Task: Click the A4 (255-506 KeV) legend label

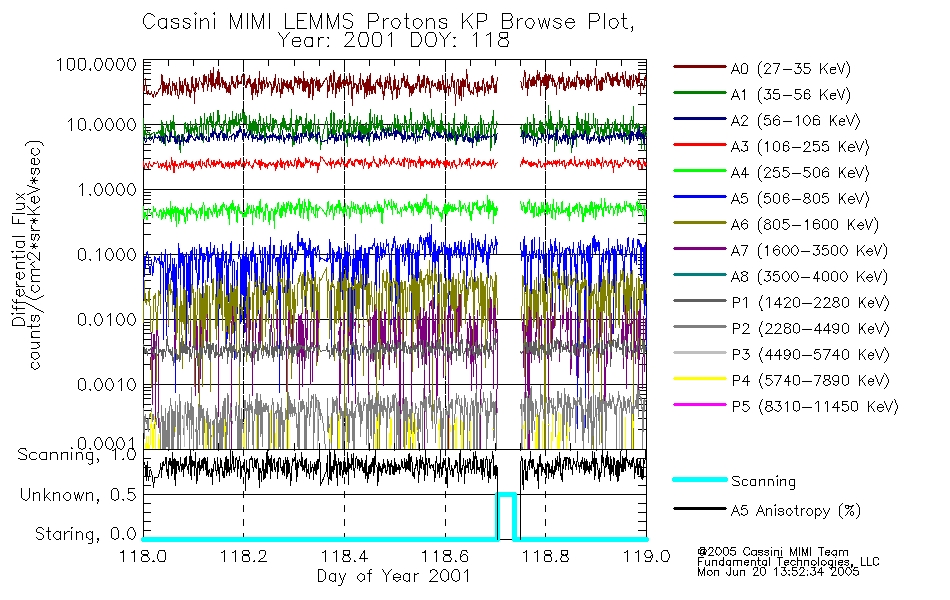Action: [800, 173]
